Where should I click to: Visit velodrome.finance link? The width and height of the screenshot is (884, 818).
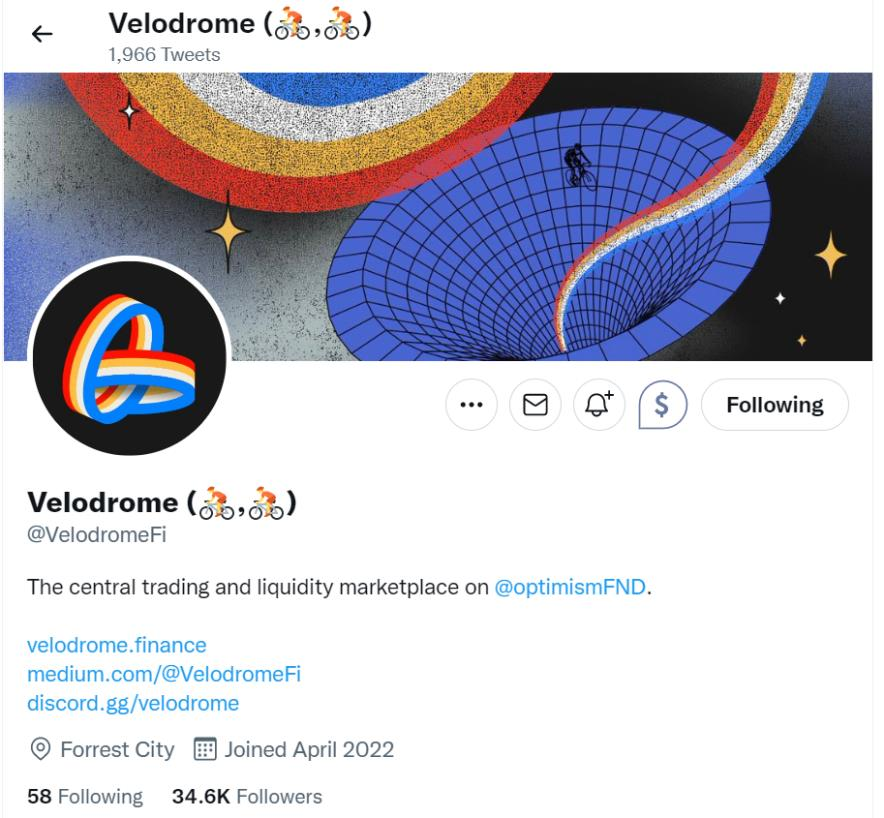pyautogui.click(x=117, y=645)
